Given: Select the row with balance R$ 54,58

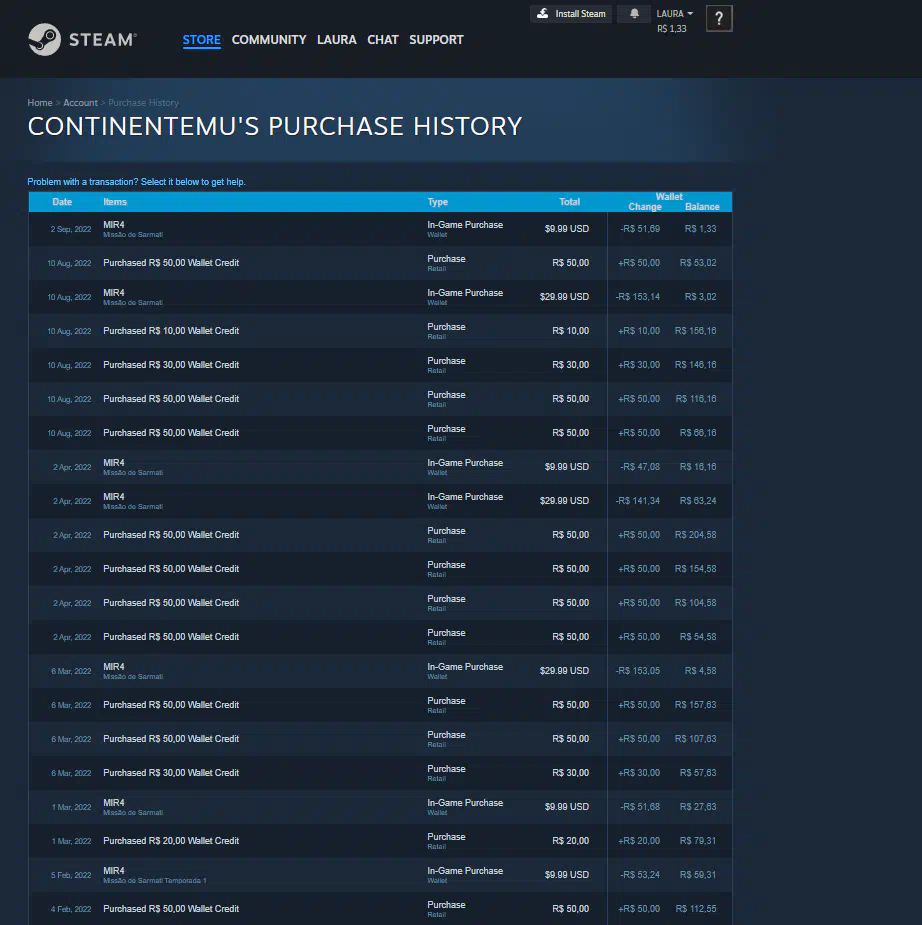Looking at the screenshot, I should pyautogui.click(x=380, y=637).
